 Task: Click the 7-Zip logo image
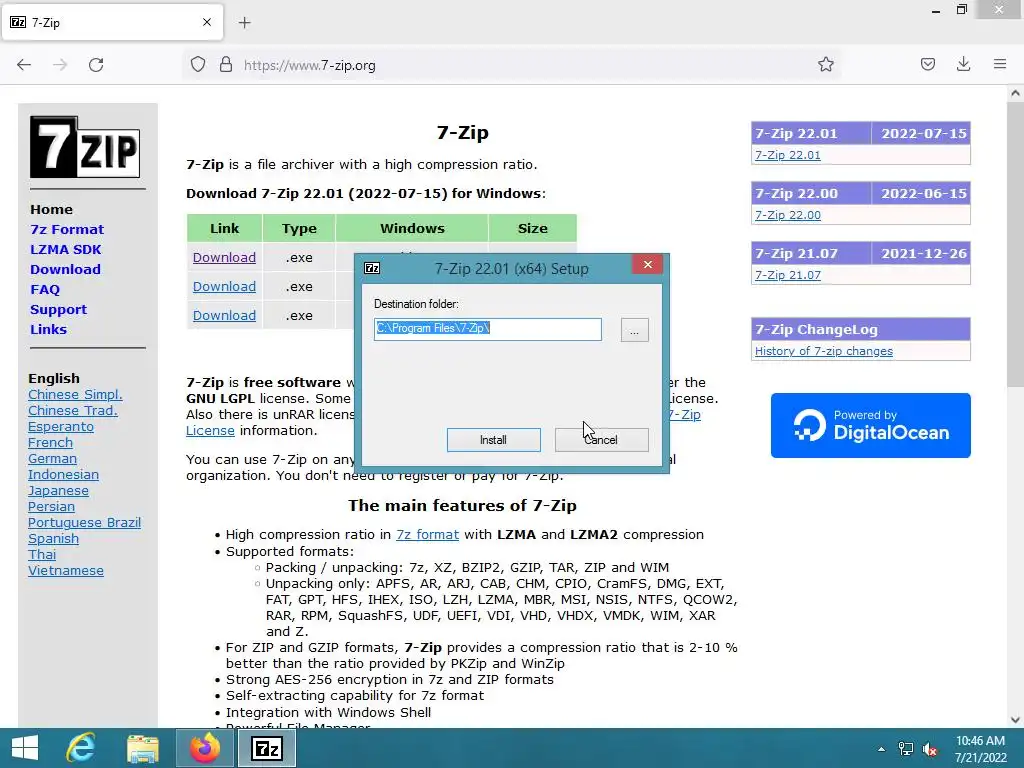[x=85, y=147]
